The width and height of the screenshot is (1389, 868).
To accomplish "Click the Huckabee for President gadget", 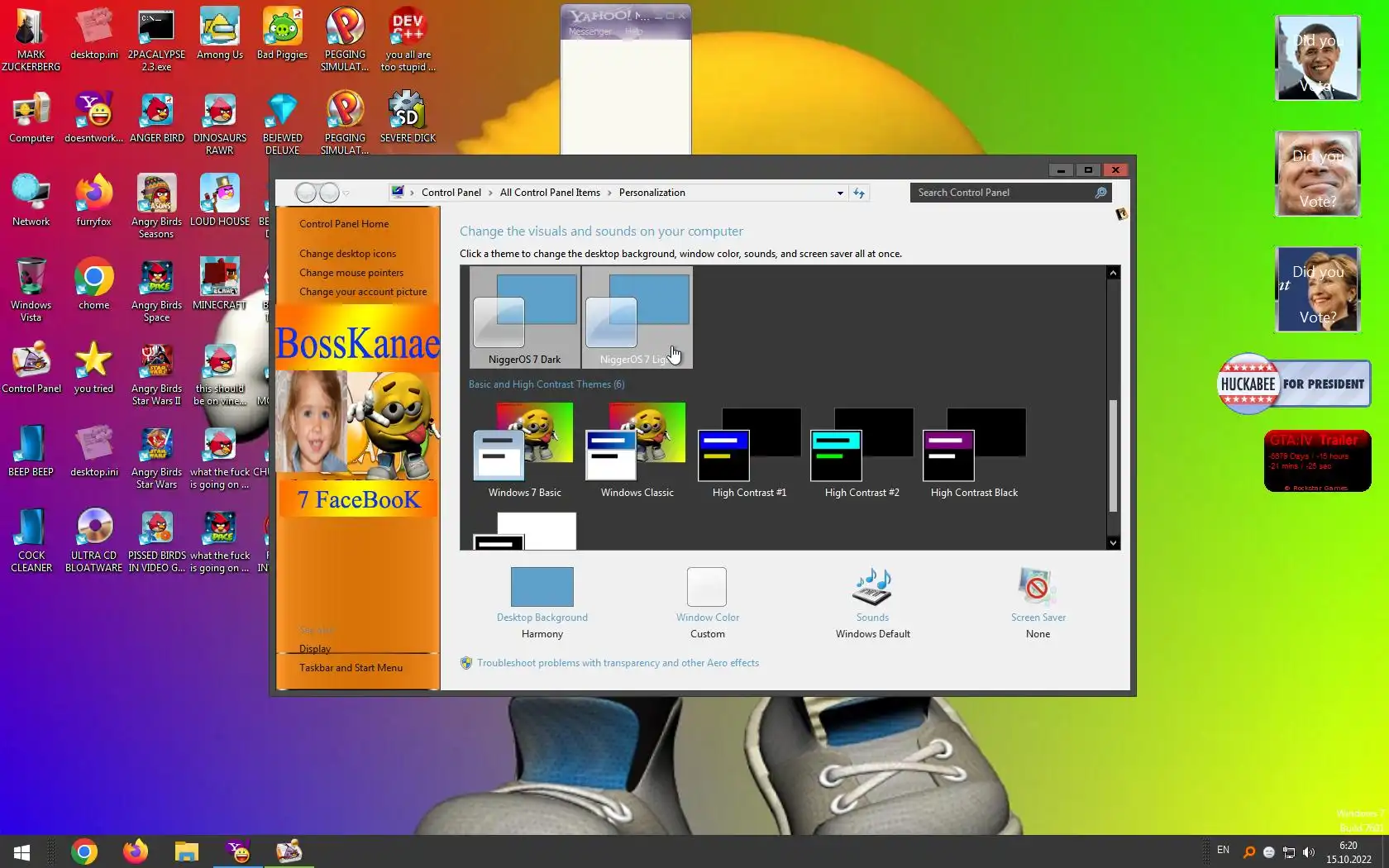I will click(1294, 384).
